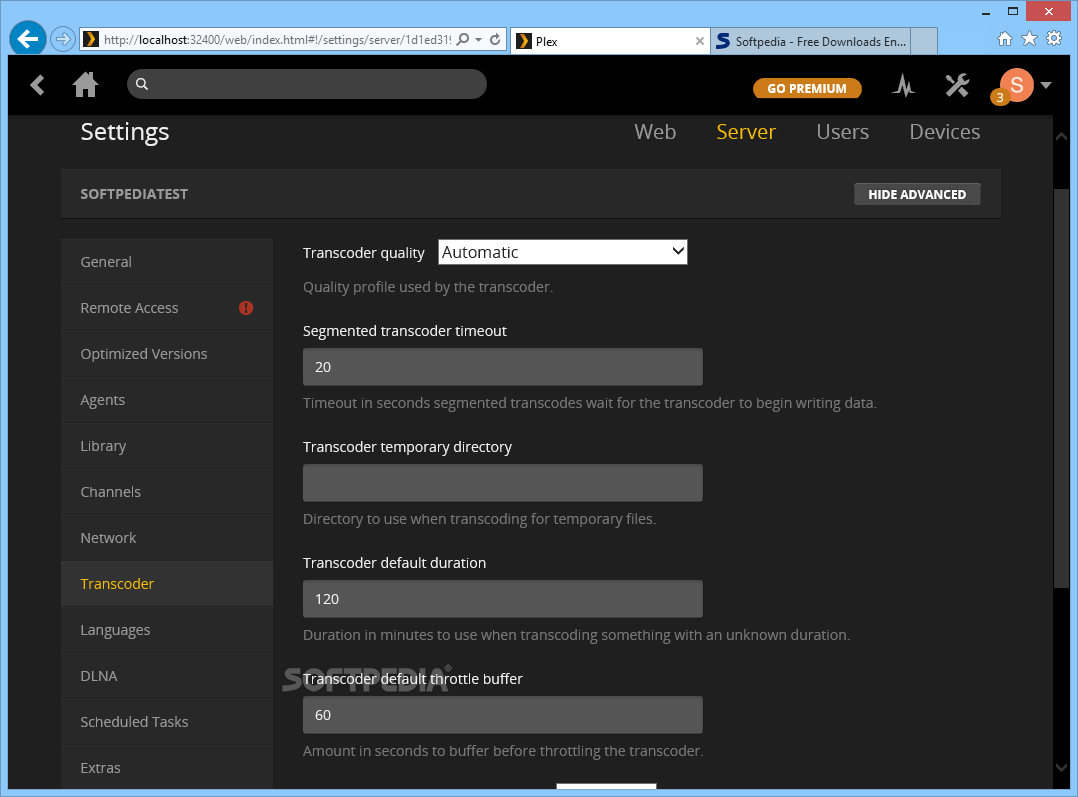Click the Plex back chevron
The image size is (1078, 797).
click(37, 85)
